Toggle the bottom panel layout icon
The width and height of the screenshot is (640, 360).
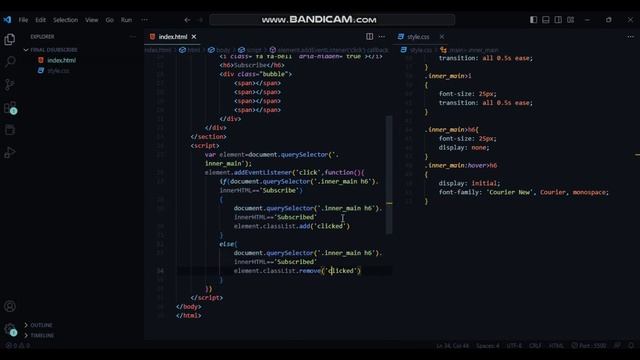coord(546,20)
